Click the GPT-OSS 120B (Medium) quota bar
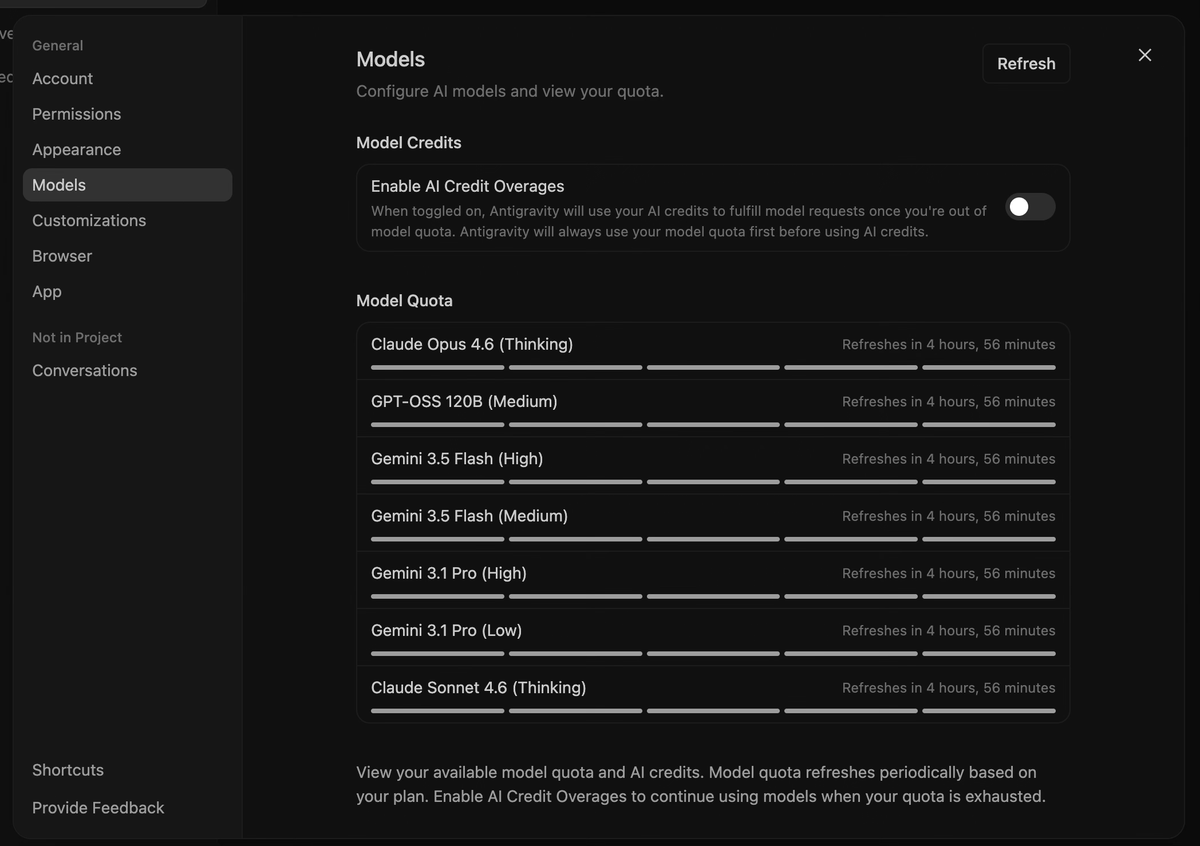 [713, 425]
